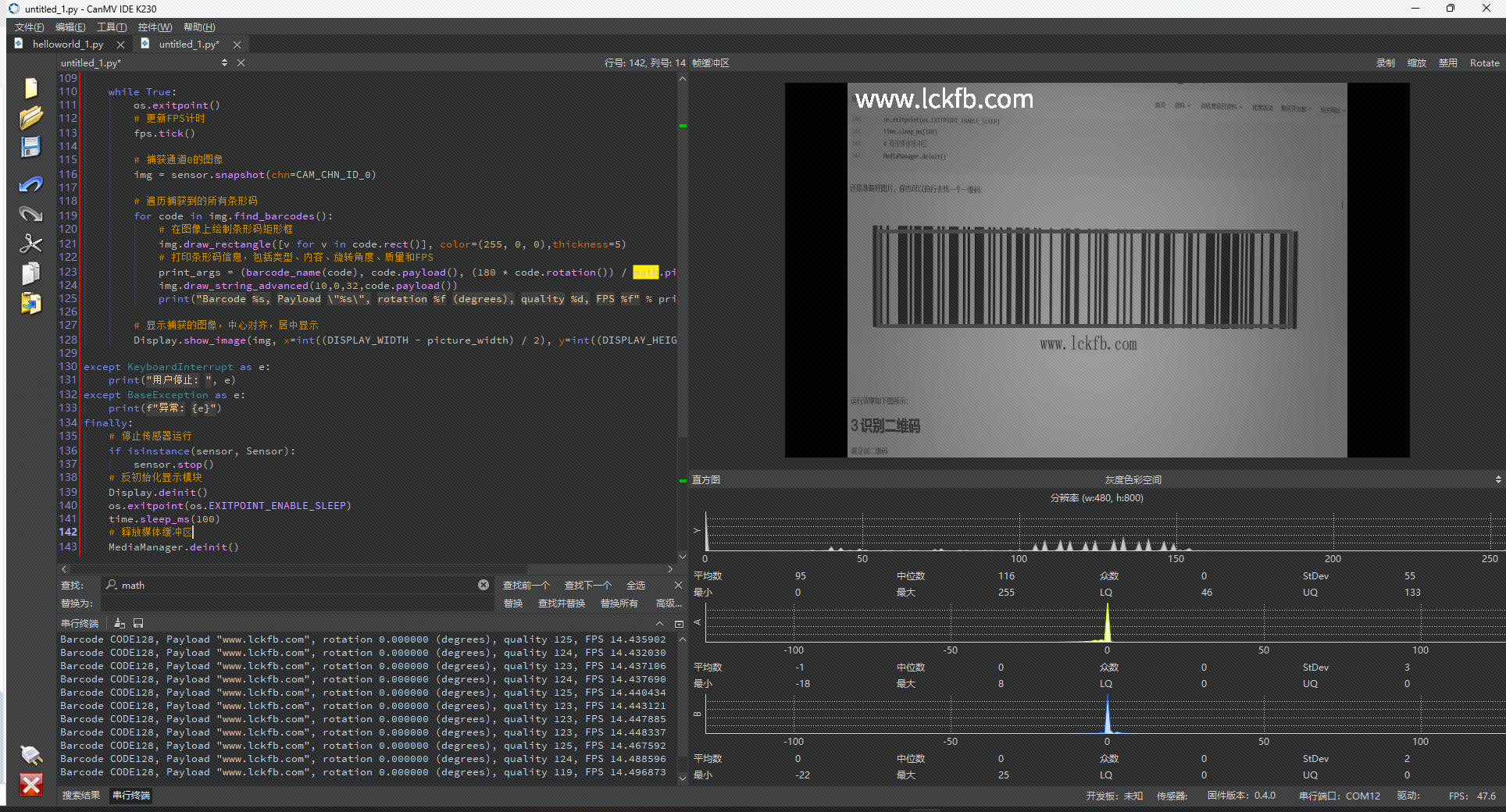The width and height of the screenshot is (1506, 812).
Task: Click the 行号: 142, 列号: 14 indicator
Action: tap(644, 62)
